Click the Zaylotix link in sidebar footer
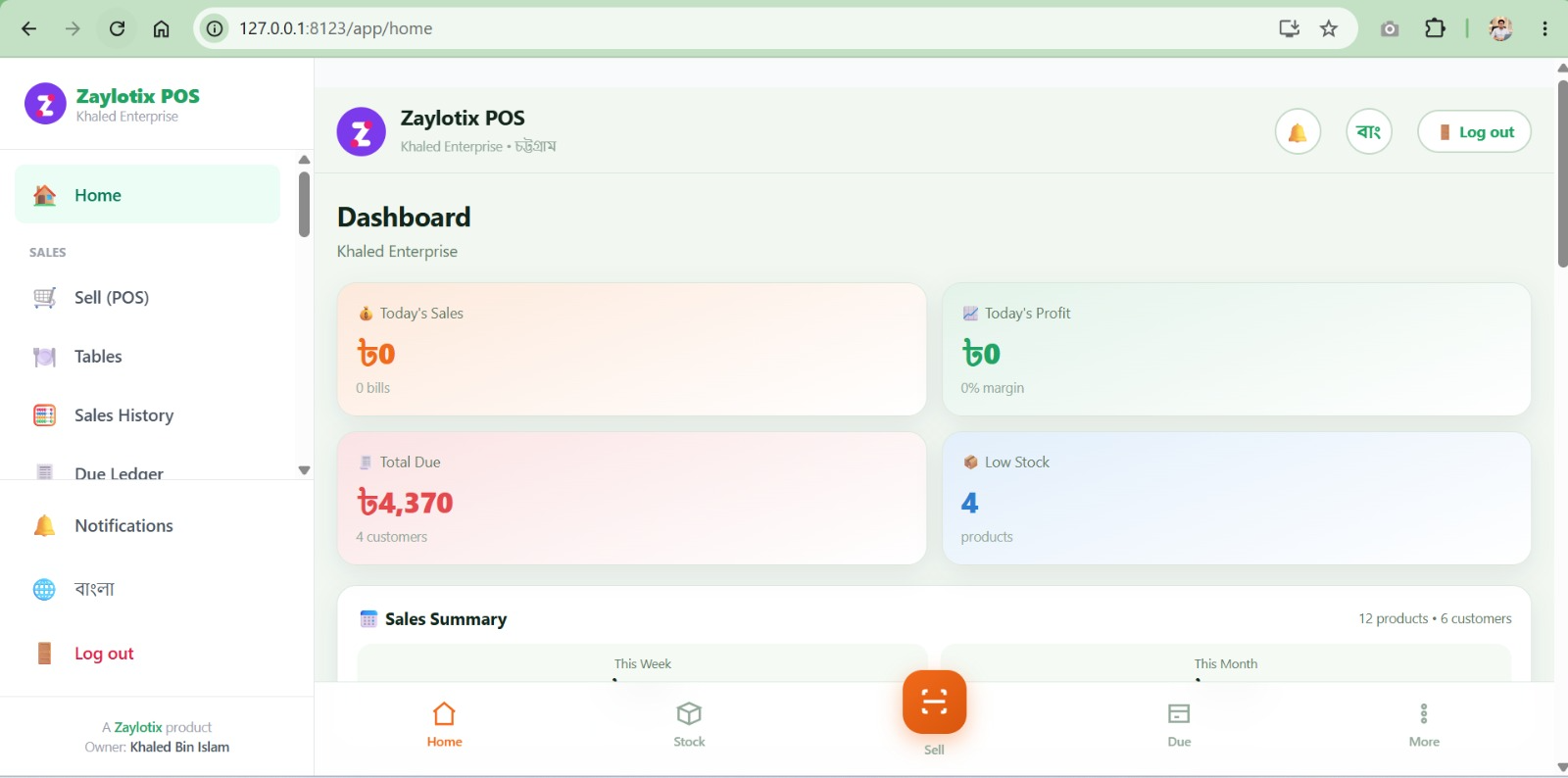 [138, 727]
